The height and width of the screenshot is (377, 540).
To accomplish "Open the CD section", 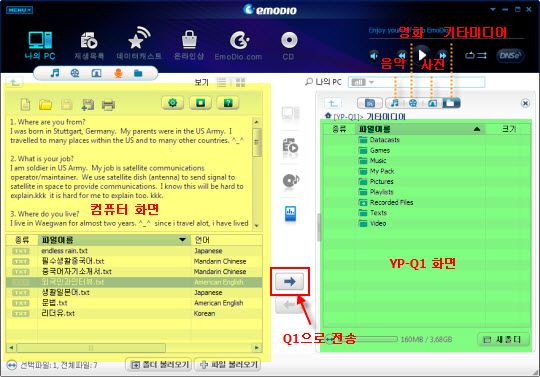I will click(289, 46).
